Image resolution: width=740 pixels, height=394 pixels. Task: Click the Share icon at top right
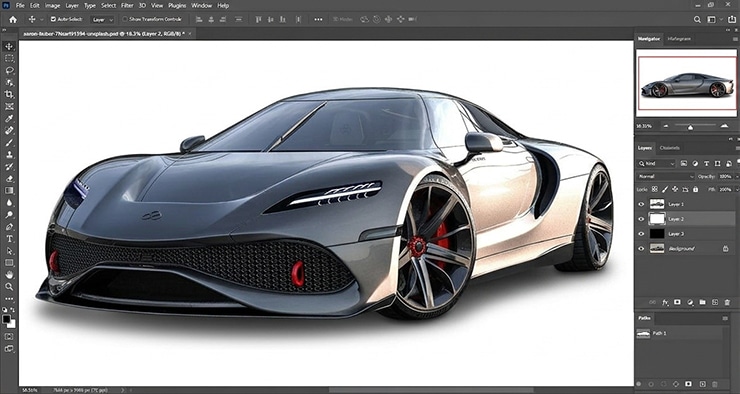(x=732, y=19)
